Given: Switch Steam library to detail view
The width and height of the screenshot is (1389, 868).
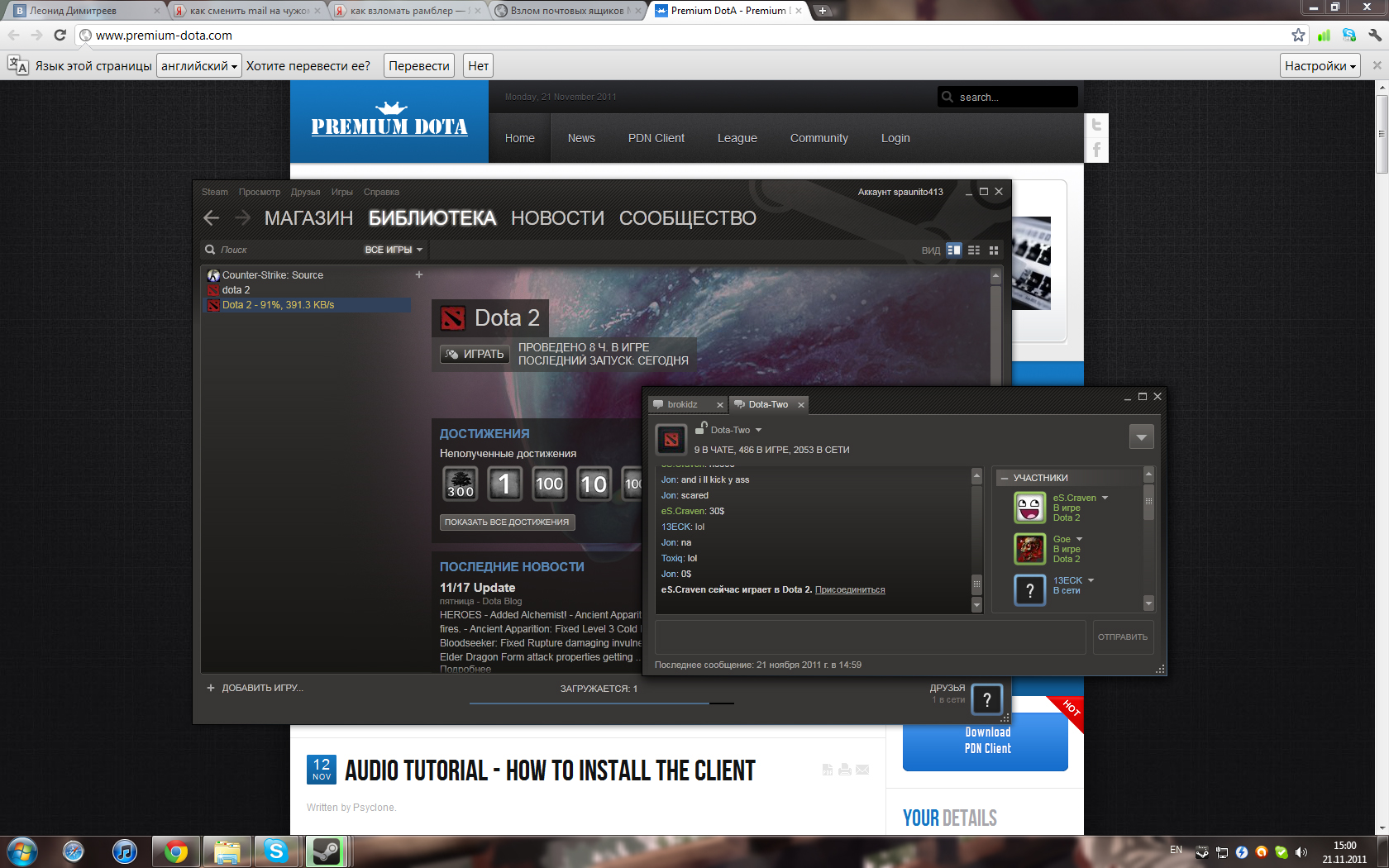Looking at the screenshot, I should point(954,250).
